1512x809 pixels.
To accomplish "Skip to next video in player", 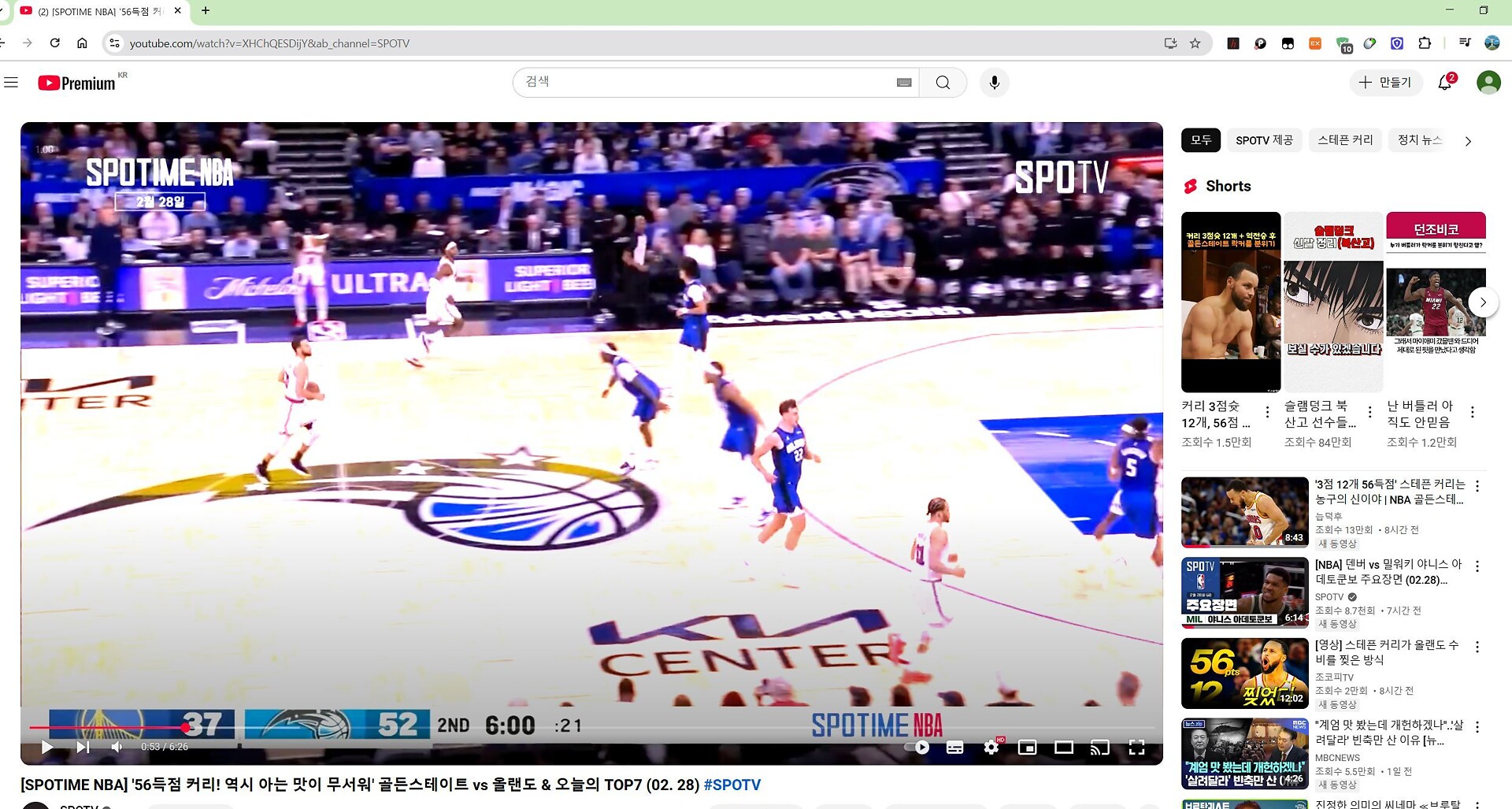I will tap(83, 747).
